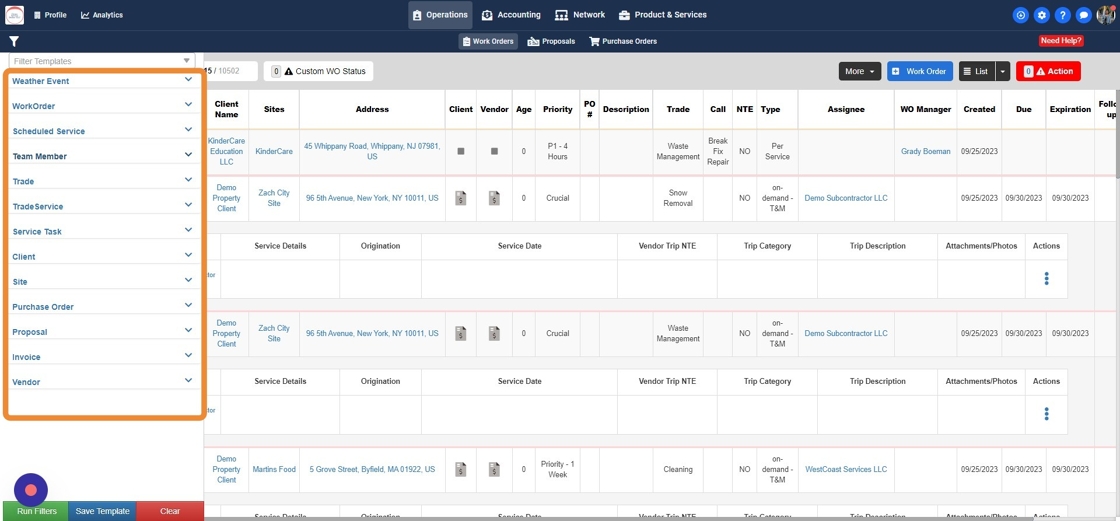Click client square icon in KinderCare row
The height and width of the screenshot is (521, 1120).
[x=461, y=152]
